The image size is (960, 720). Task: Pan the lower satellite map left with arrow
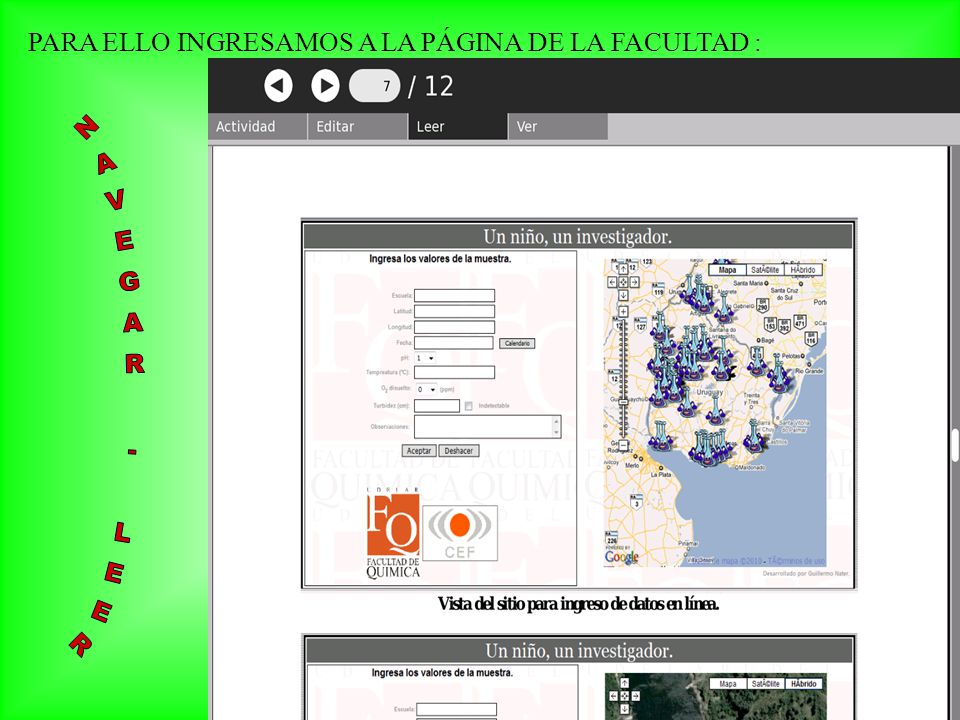click(613, 696)
